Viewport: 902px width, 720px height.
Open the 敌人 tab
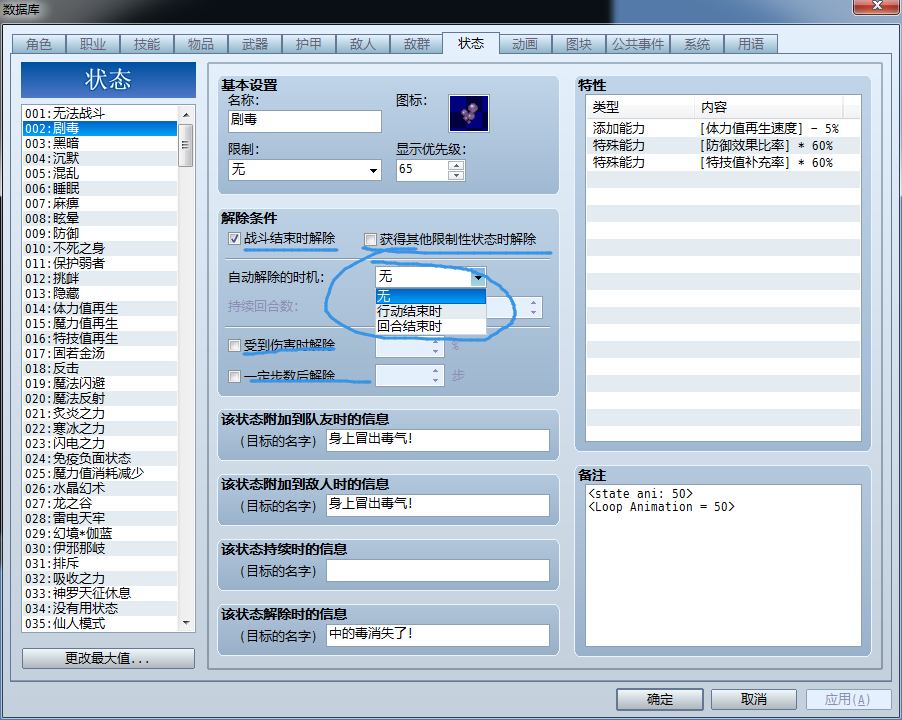[363, 44]
